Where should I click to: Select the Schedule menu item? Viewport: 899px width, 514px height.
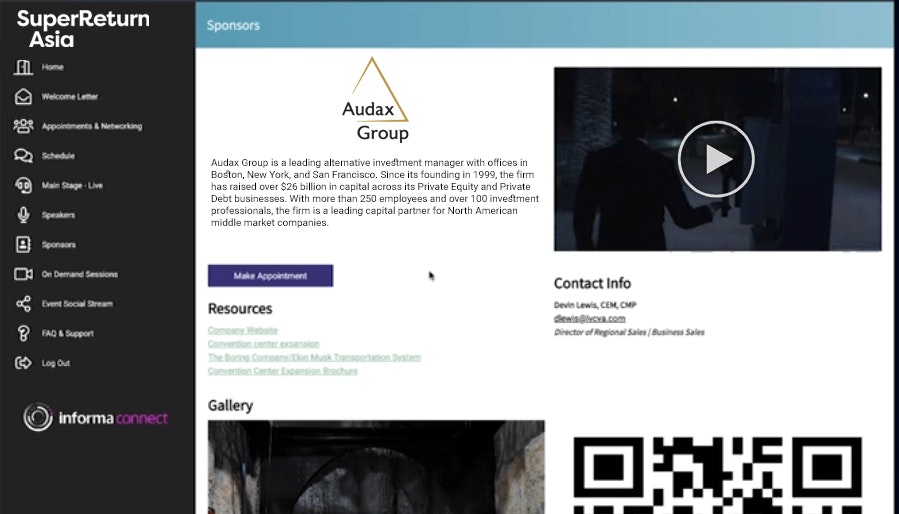[58, 156]
